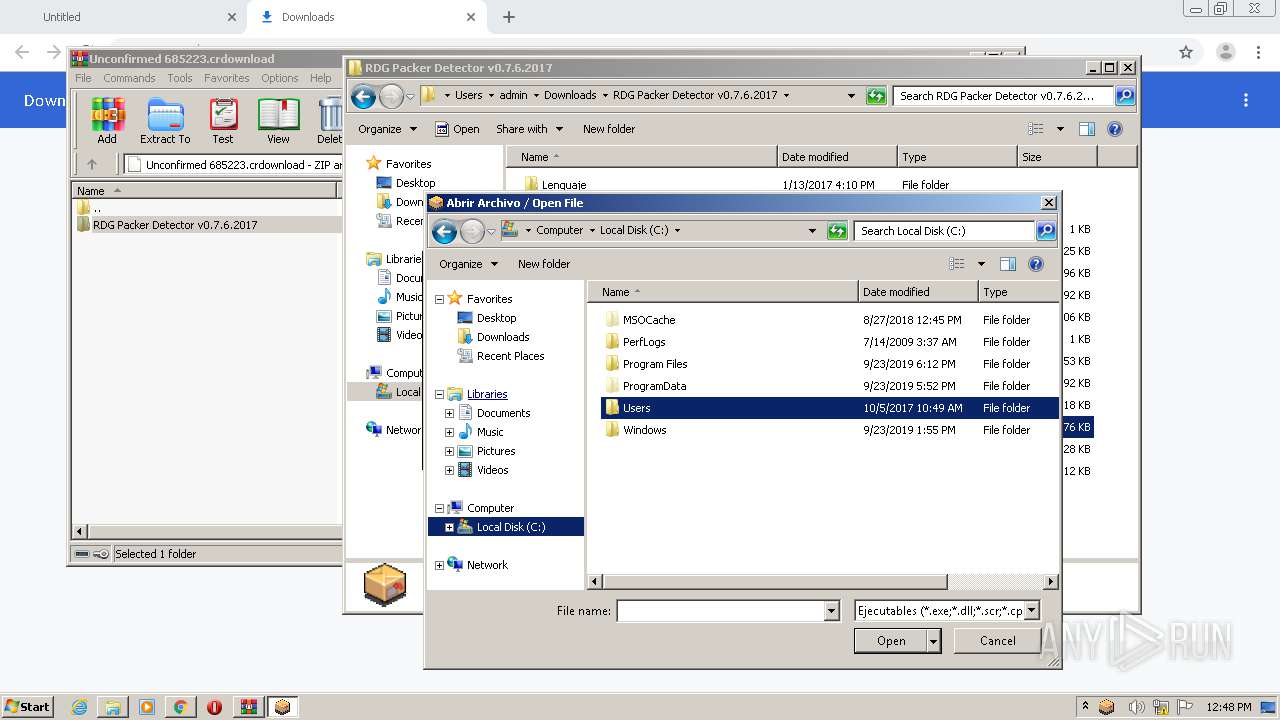Click New folder in RDG explorer toolbar
1280x720 pixels.
[609, 129]
